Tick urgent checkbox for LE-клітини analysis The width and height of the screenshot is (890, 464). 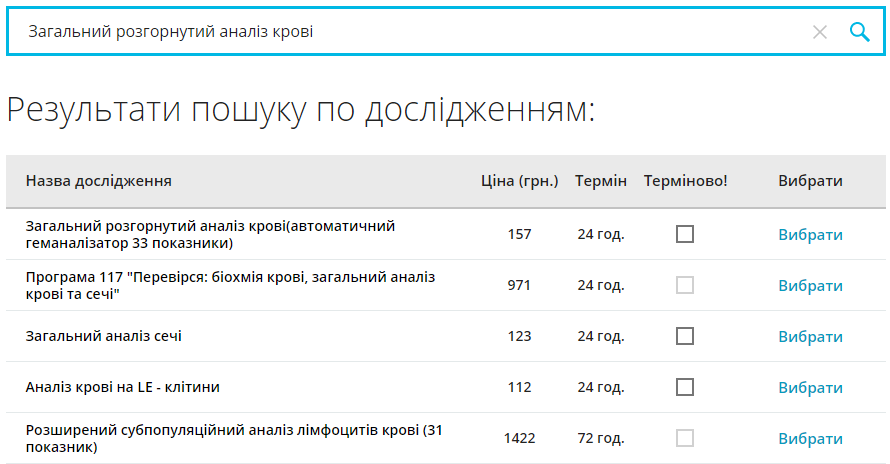[685, 387]
